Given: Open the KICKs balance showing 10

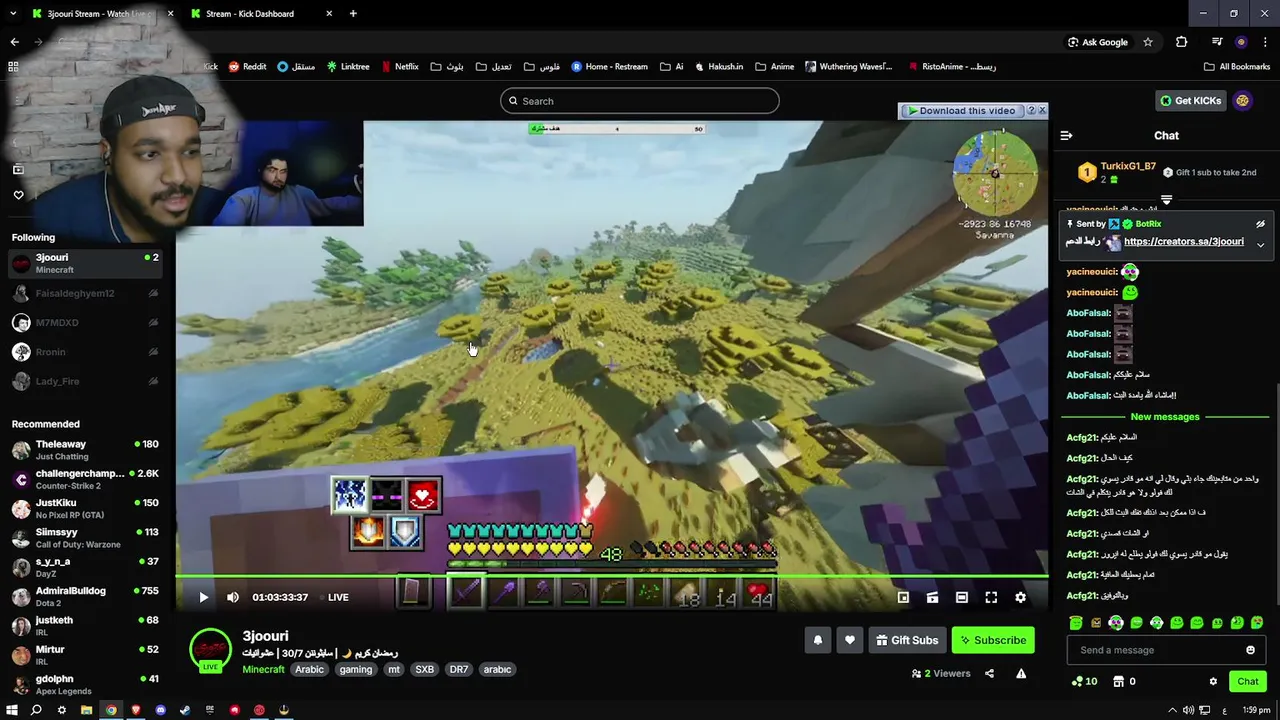Looking at the screenshot, I should tap(1084, 681).
